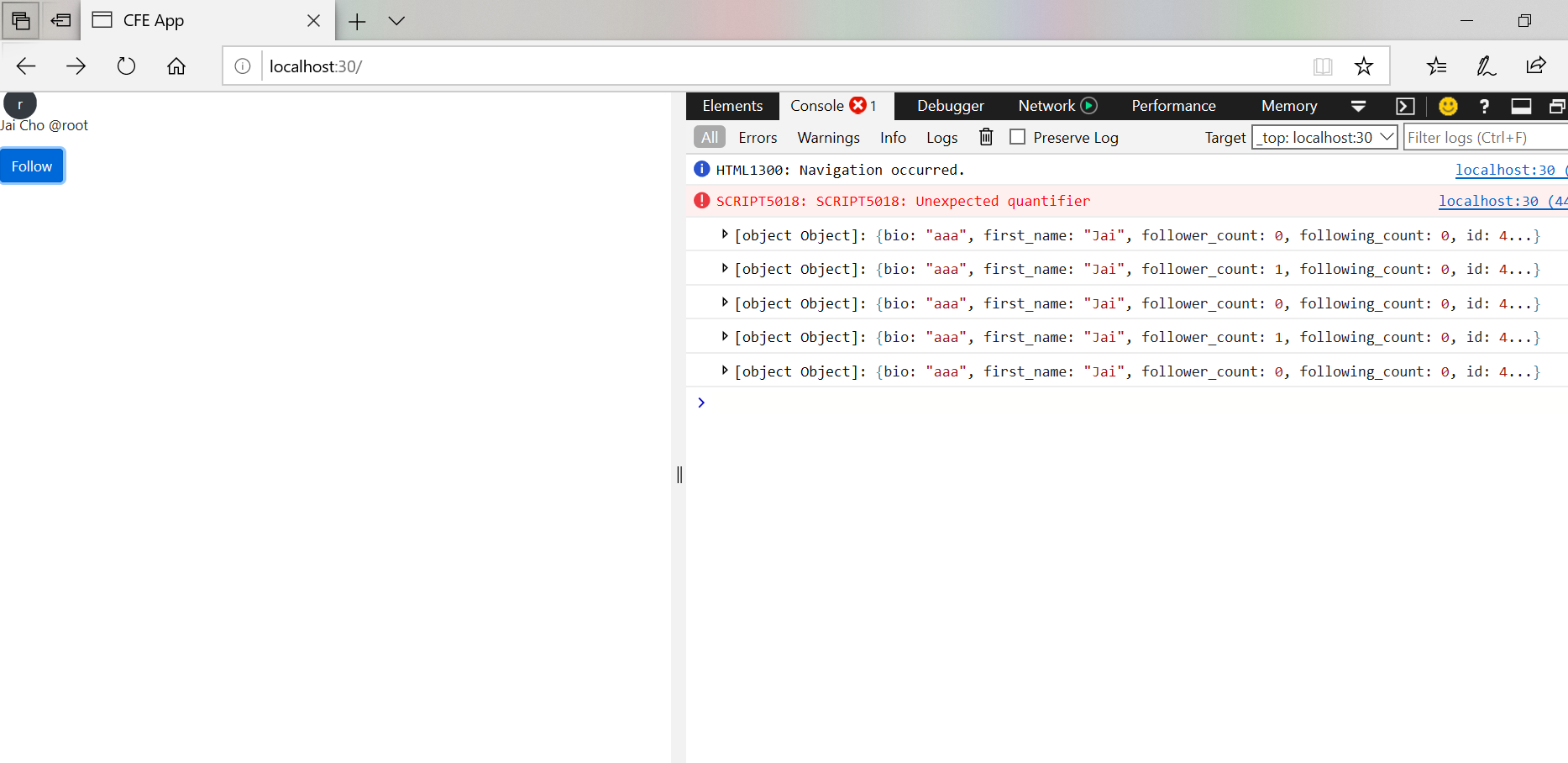
Task: Close the CFE App tab
Action: [x=313, y=20]
